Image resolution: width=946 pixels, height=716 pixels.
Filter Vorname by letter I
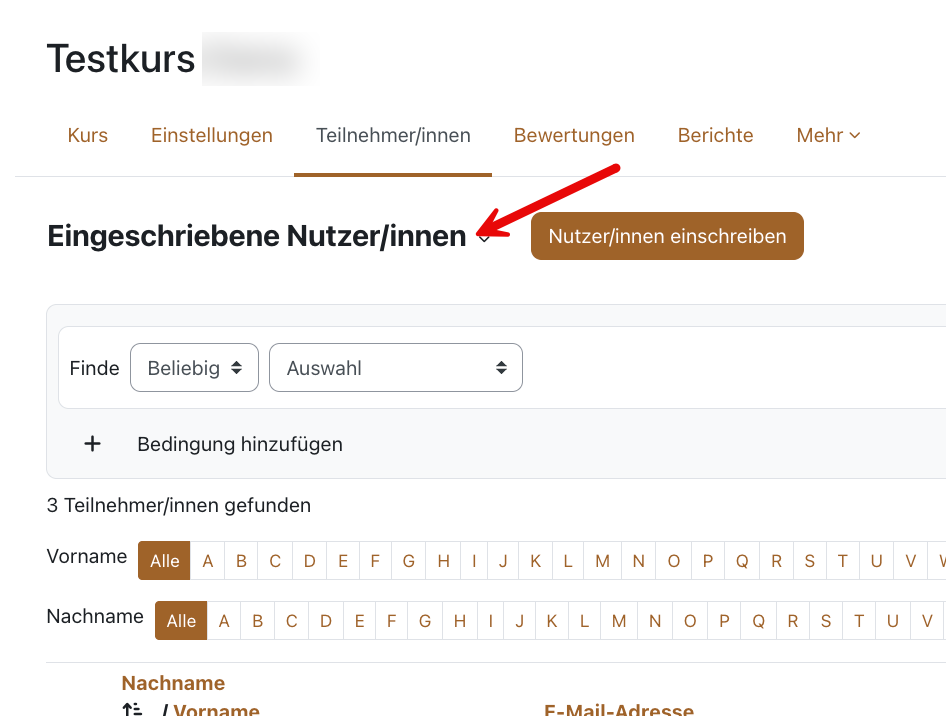click(474, 561)
